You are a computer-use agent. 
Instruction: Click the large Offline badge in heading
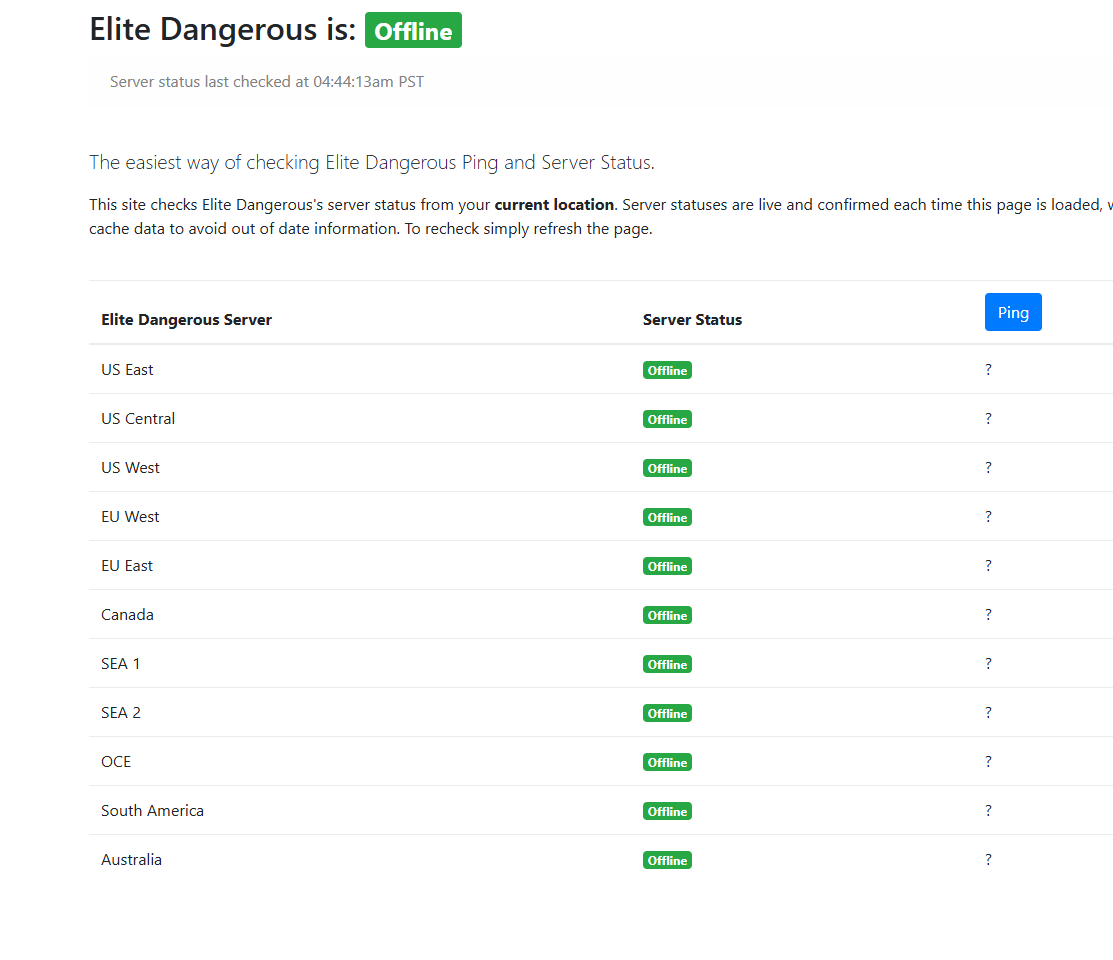click(x=413, y=31)
